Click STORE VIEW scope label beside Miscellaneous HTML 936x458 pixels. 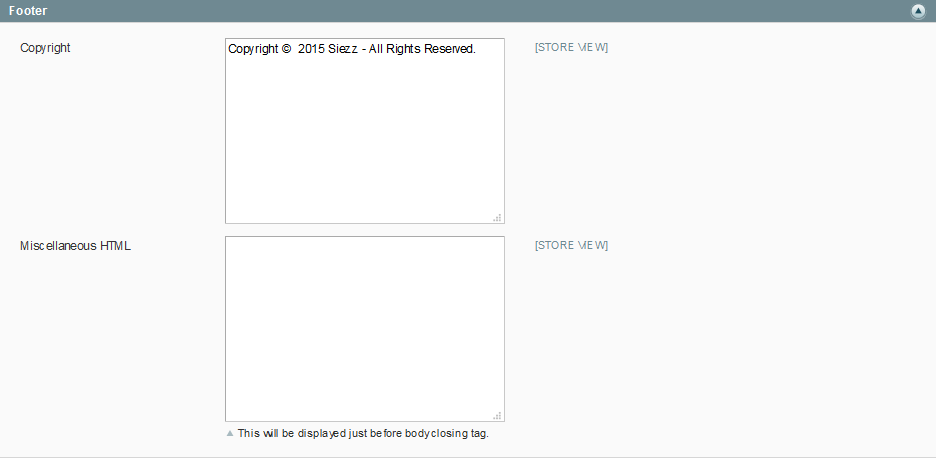pyautogui.click(x=571, y=245)
